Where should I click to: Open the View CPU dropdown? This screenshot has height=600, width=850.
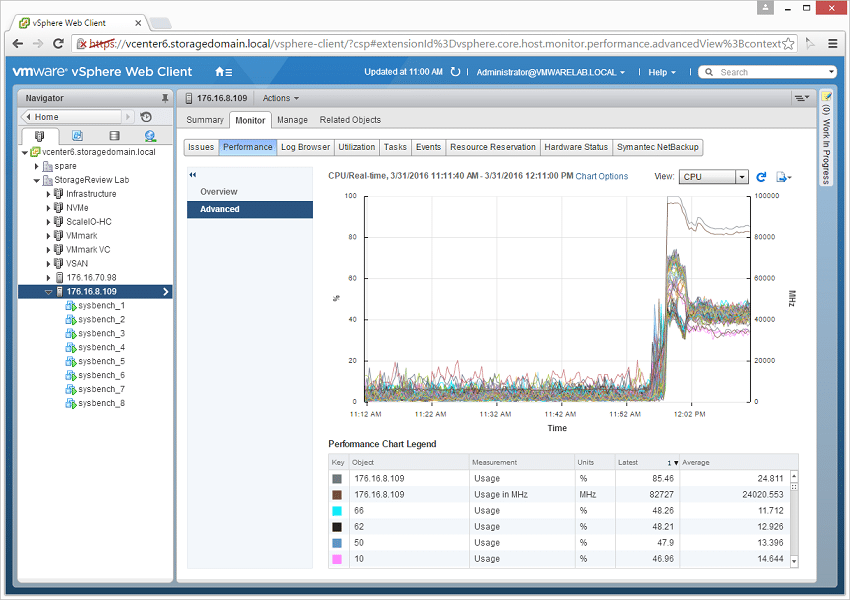[x=713, y=177]
